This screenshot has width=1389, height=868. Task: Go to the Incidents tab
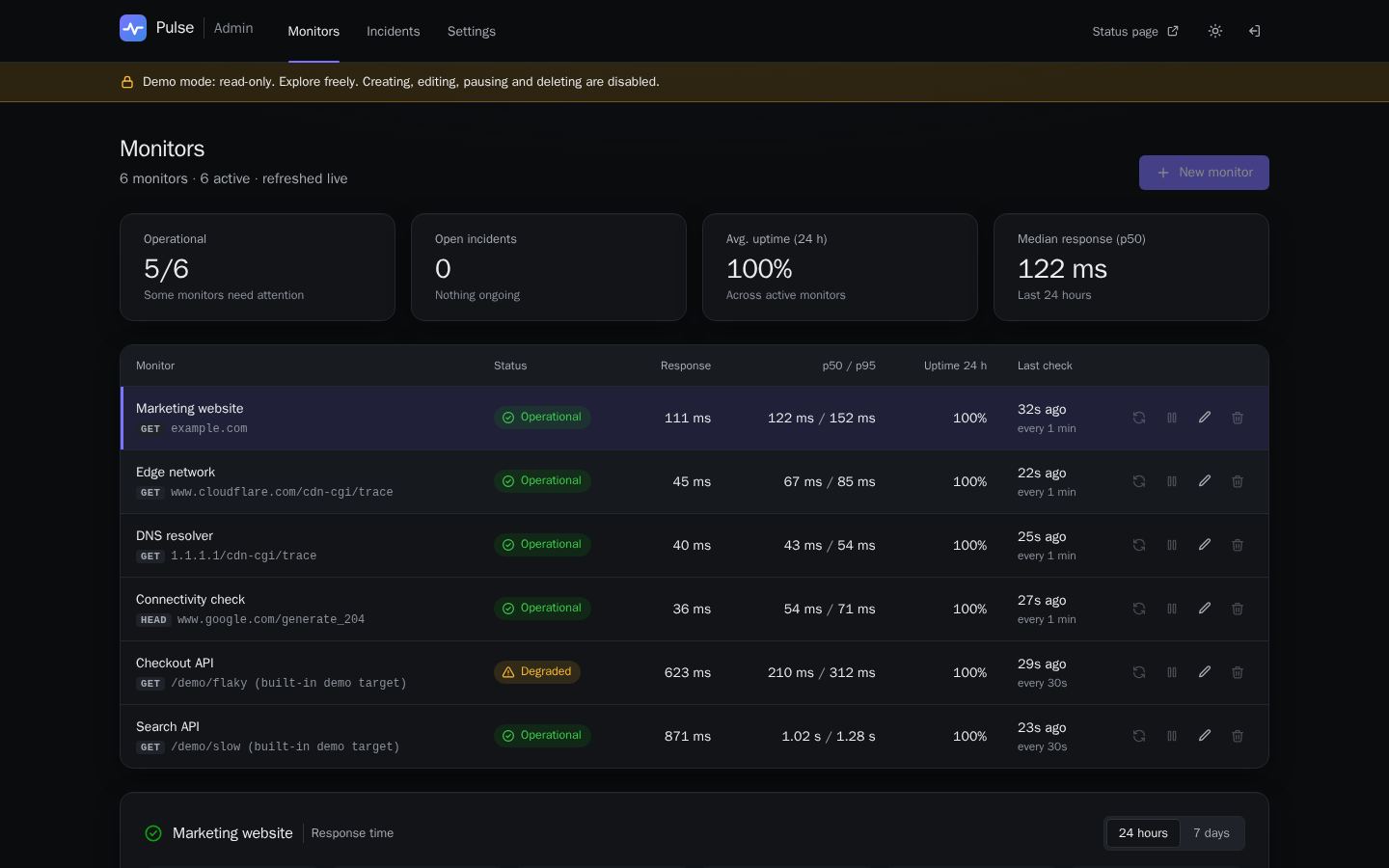[x=394, y=31]
